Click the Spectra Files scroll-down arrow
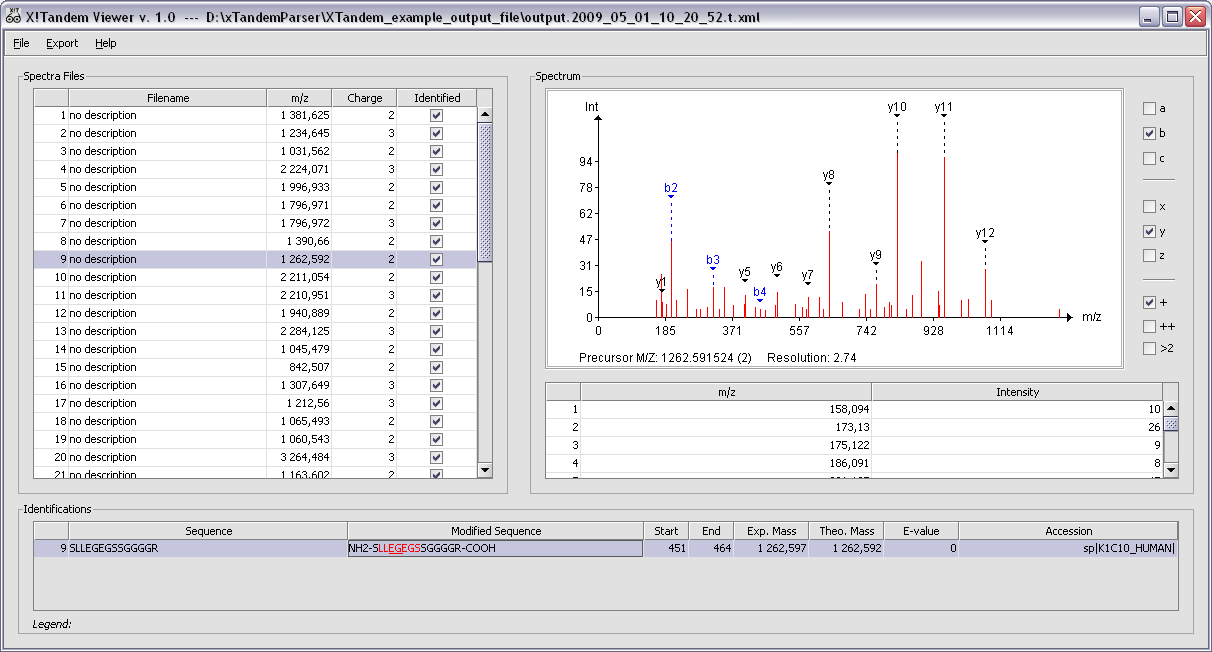The width and height of the screenshot is (1212, 652). tap(485, 468)
